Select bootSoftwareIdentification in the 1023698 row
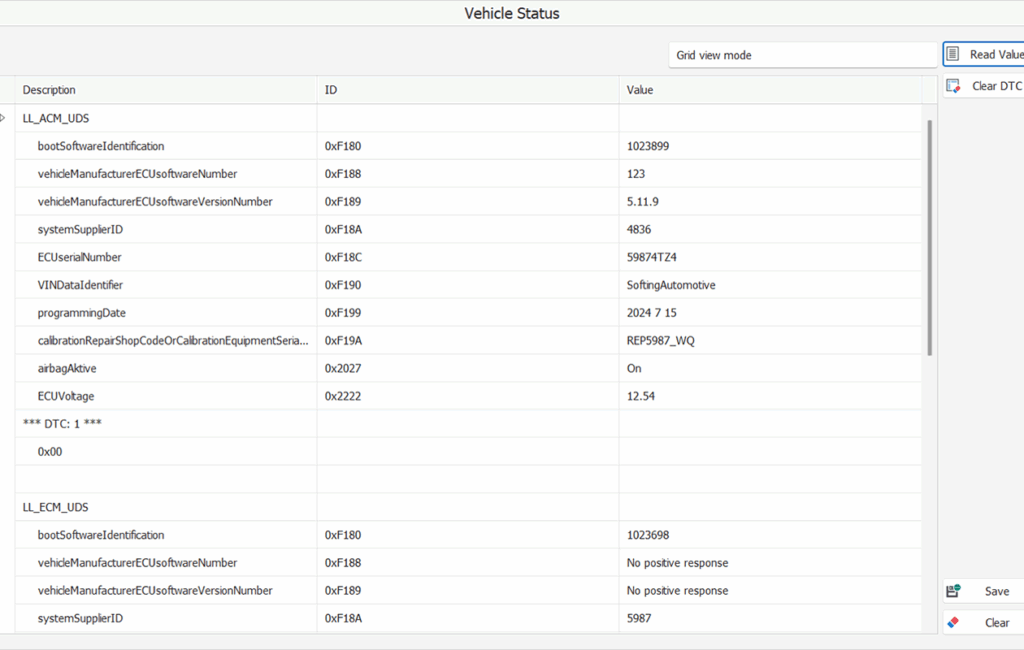Viewport: 1024px width, 650px height. coord(101,535)
